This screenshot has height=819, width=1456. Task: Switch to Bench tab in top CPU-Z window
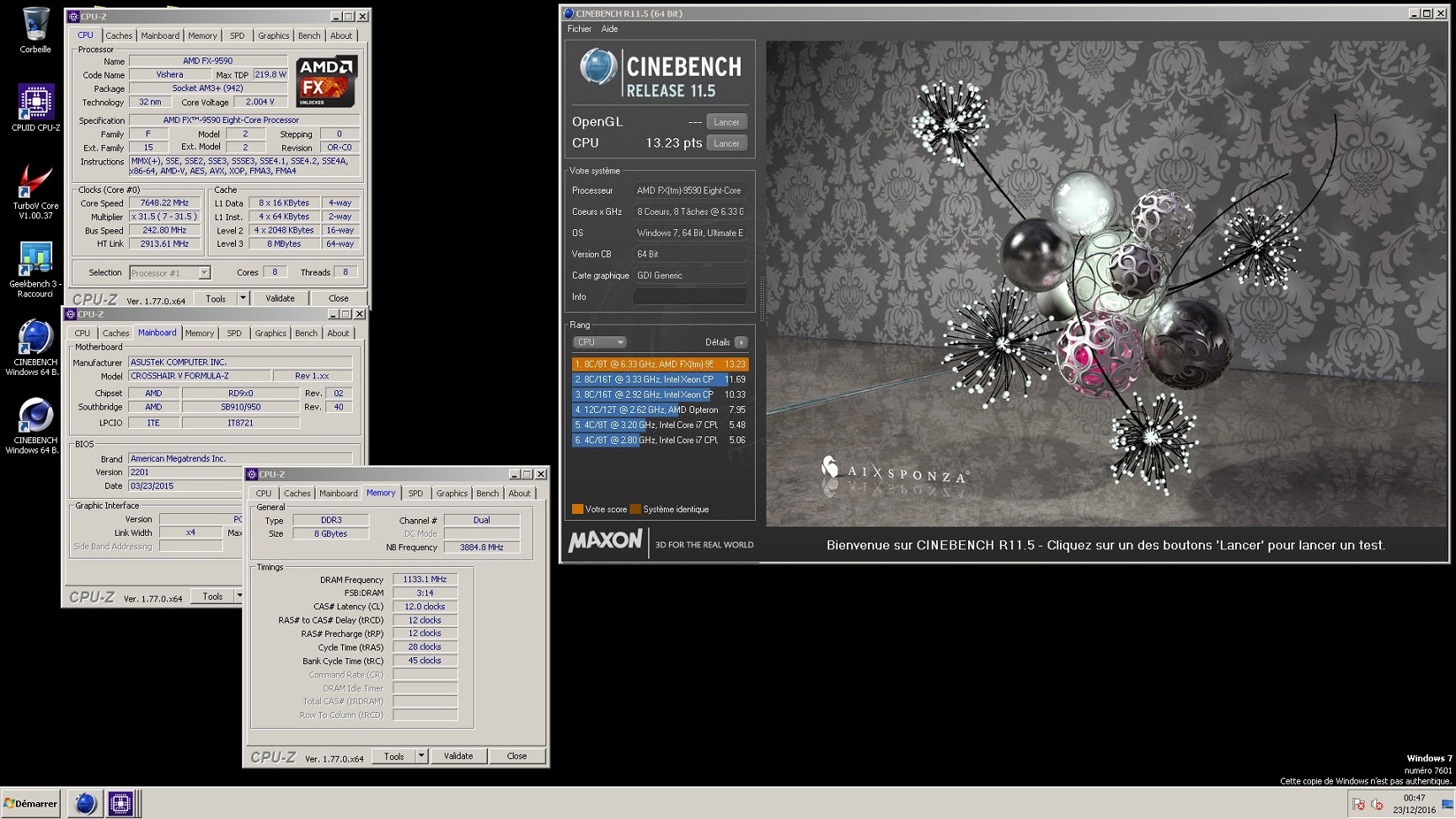point(309,35)
